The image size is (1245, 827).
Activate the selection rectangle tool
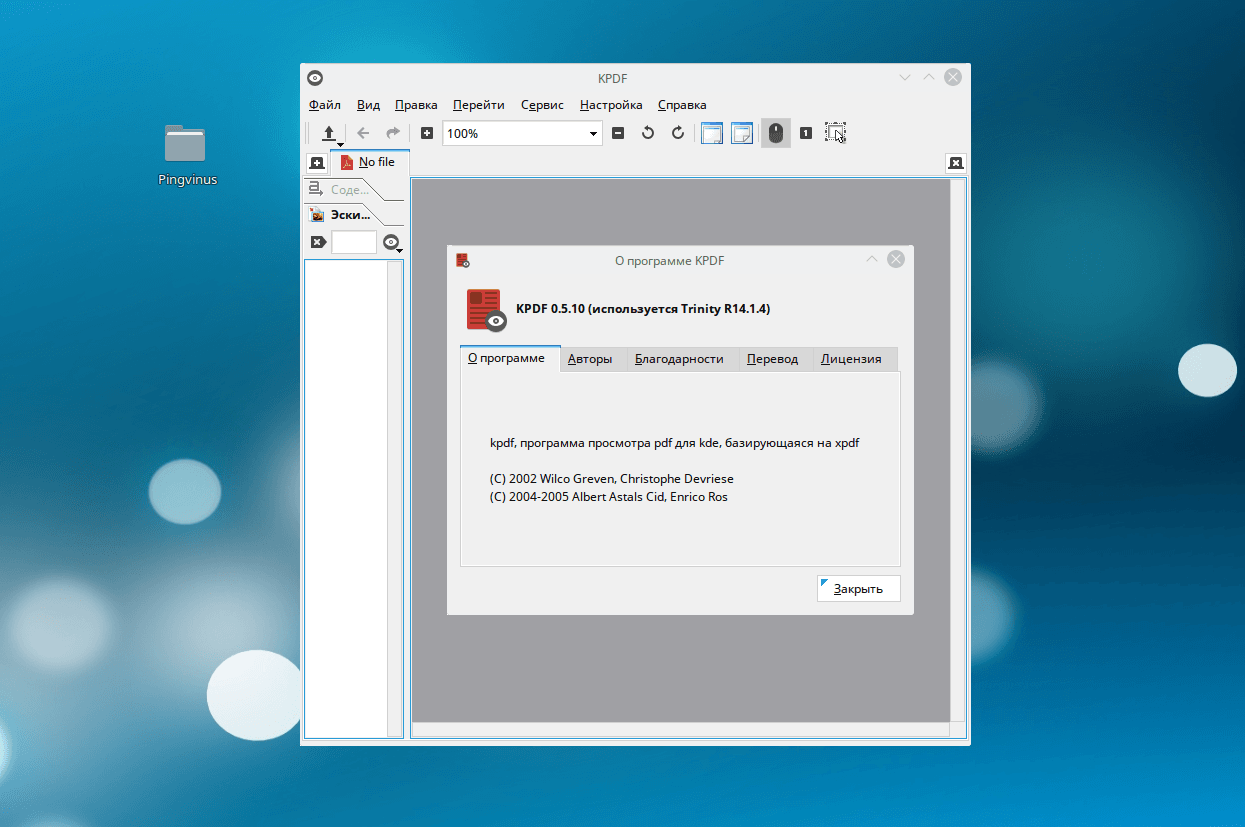(836, 133)
